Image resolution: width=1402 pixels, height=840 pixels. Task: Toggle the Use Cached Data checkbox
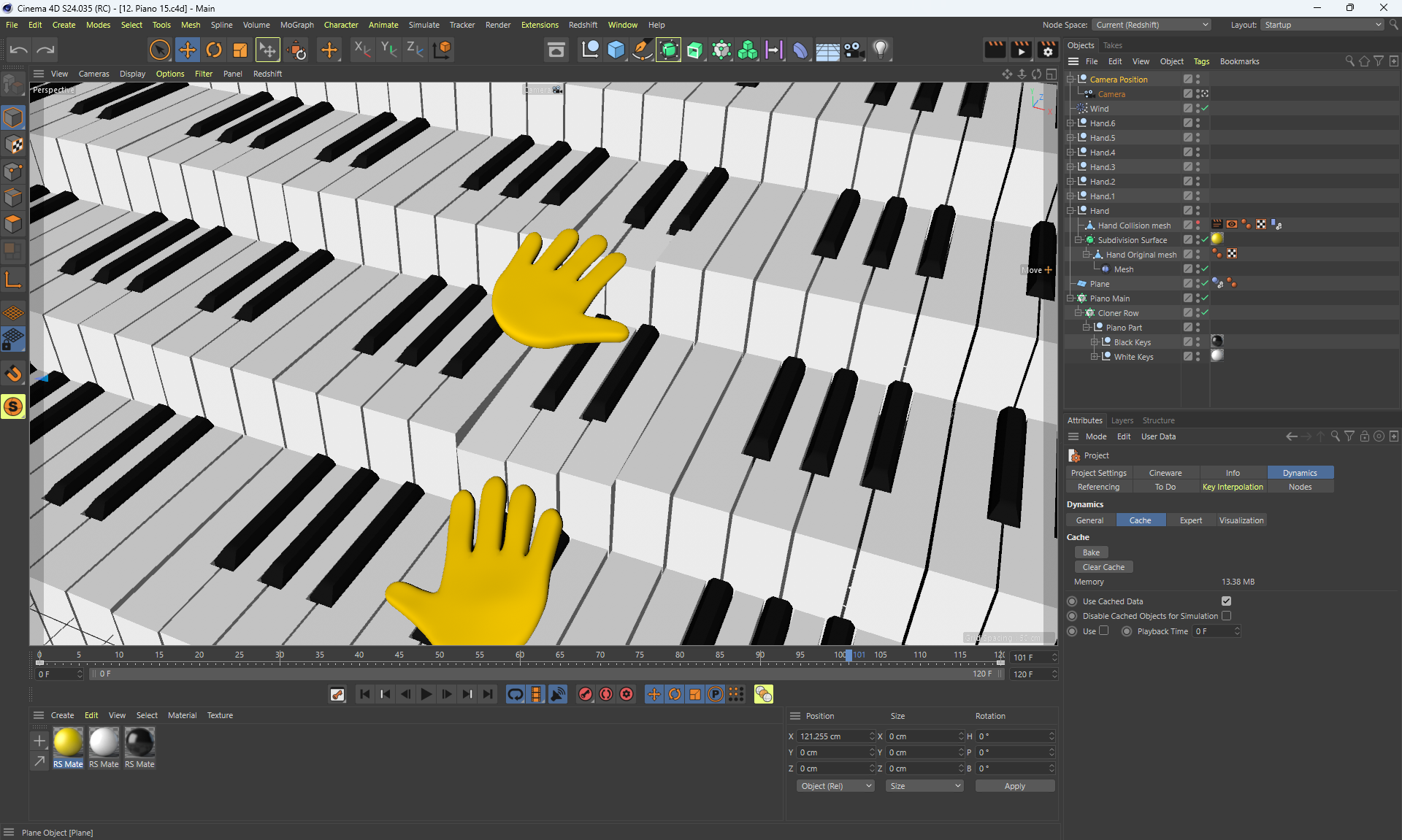(x=1226, y=601)
